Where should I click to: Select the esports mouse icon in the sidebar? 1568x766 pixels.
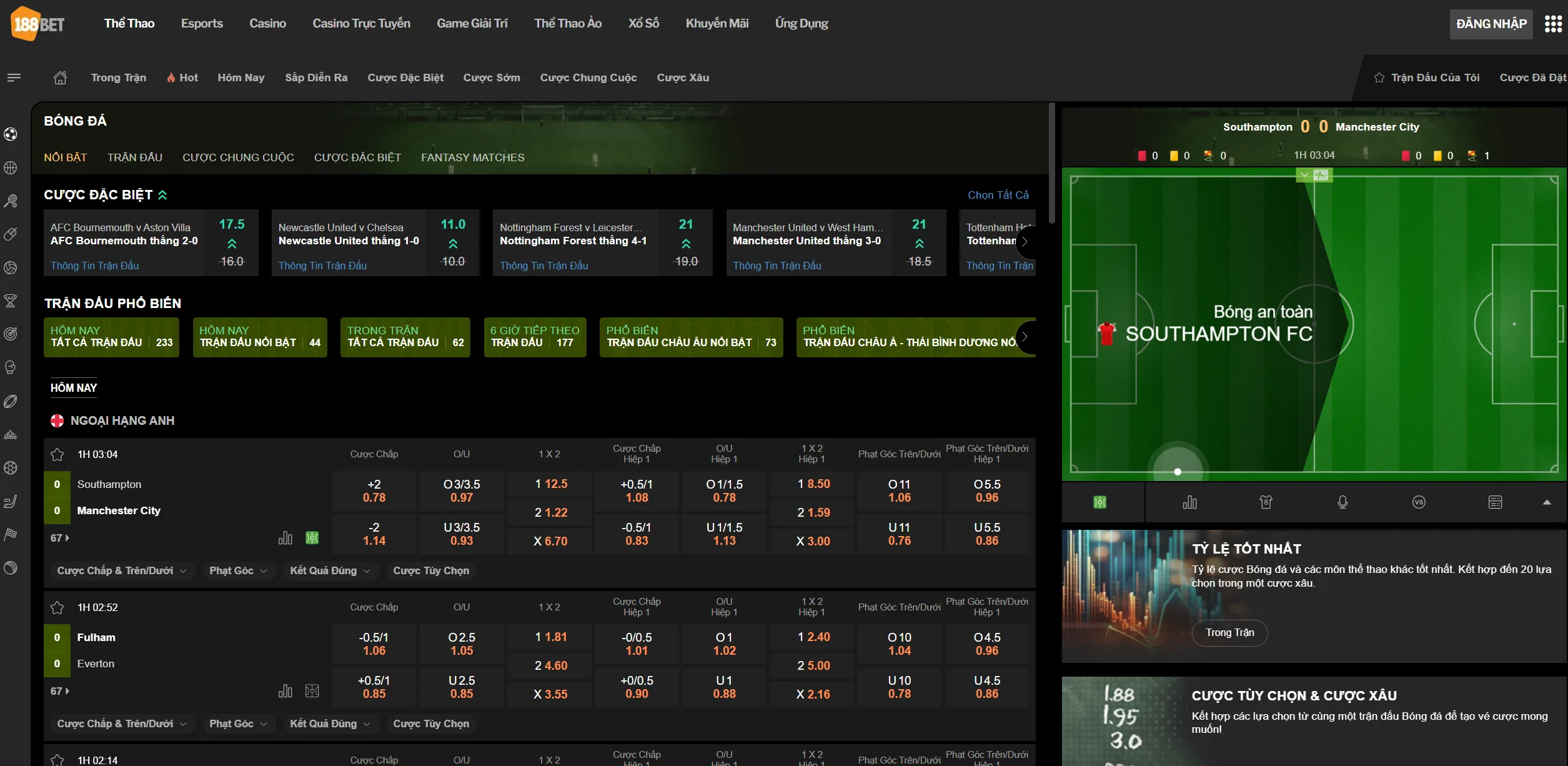11,234
